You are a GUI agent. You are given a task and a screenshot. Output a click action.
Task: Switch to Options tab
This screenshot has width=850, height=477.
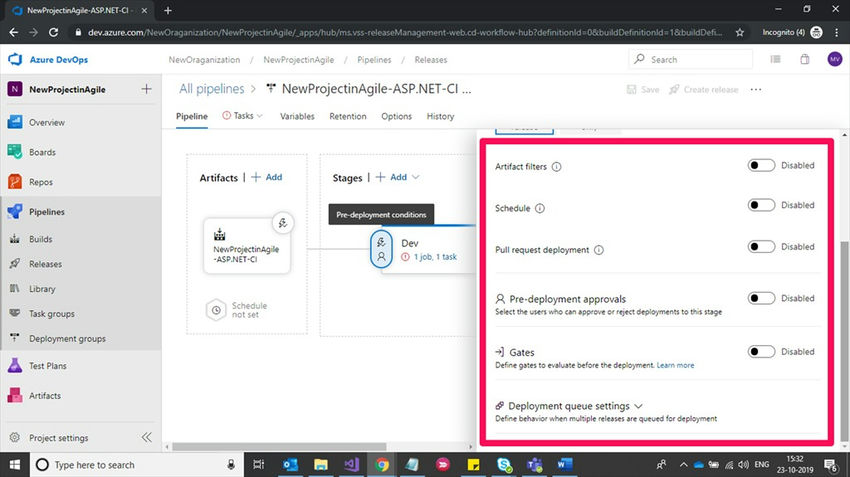pos(396,116)
